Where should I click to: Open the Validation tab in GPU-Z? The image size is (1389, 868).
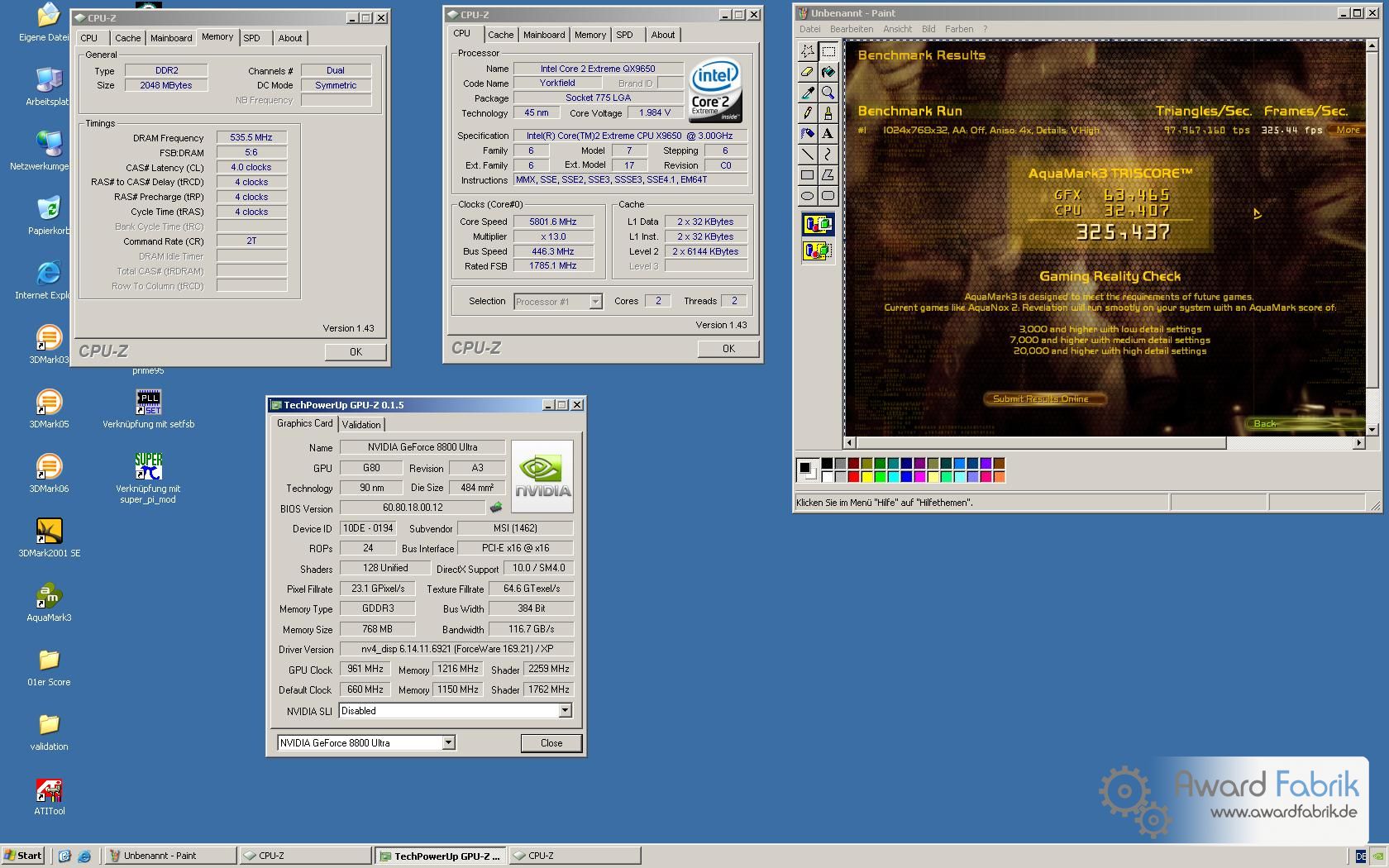click(x=361, y=425)
